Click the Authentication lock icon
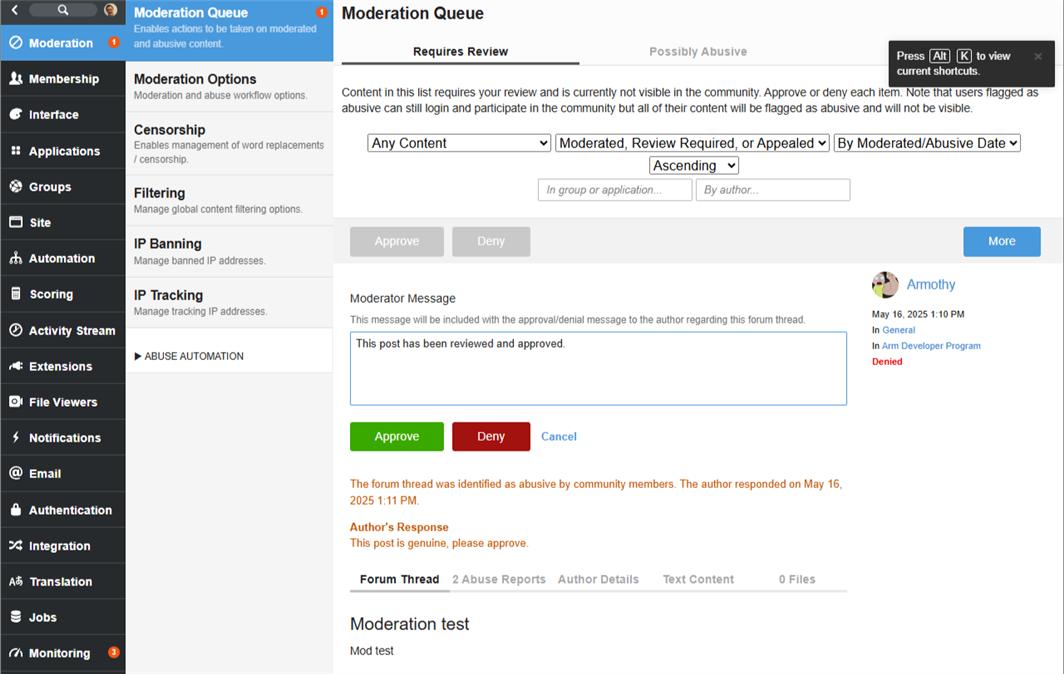This screenshot has height=674, width=1064. [16, 510]
